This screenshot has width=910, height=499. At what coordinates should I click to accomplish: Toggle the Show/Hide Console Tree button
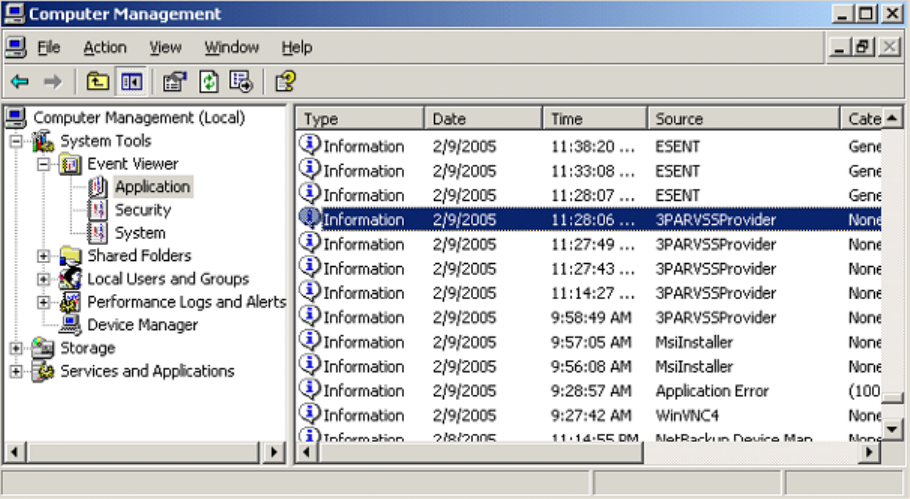[x=130, y=81]
